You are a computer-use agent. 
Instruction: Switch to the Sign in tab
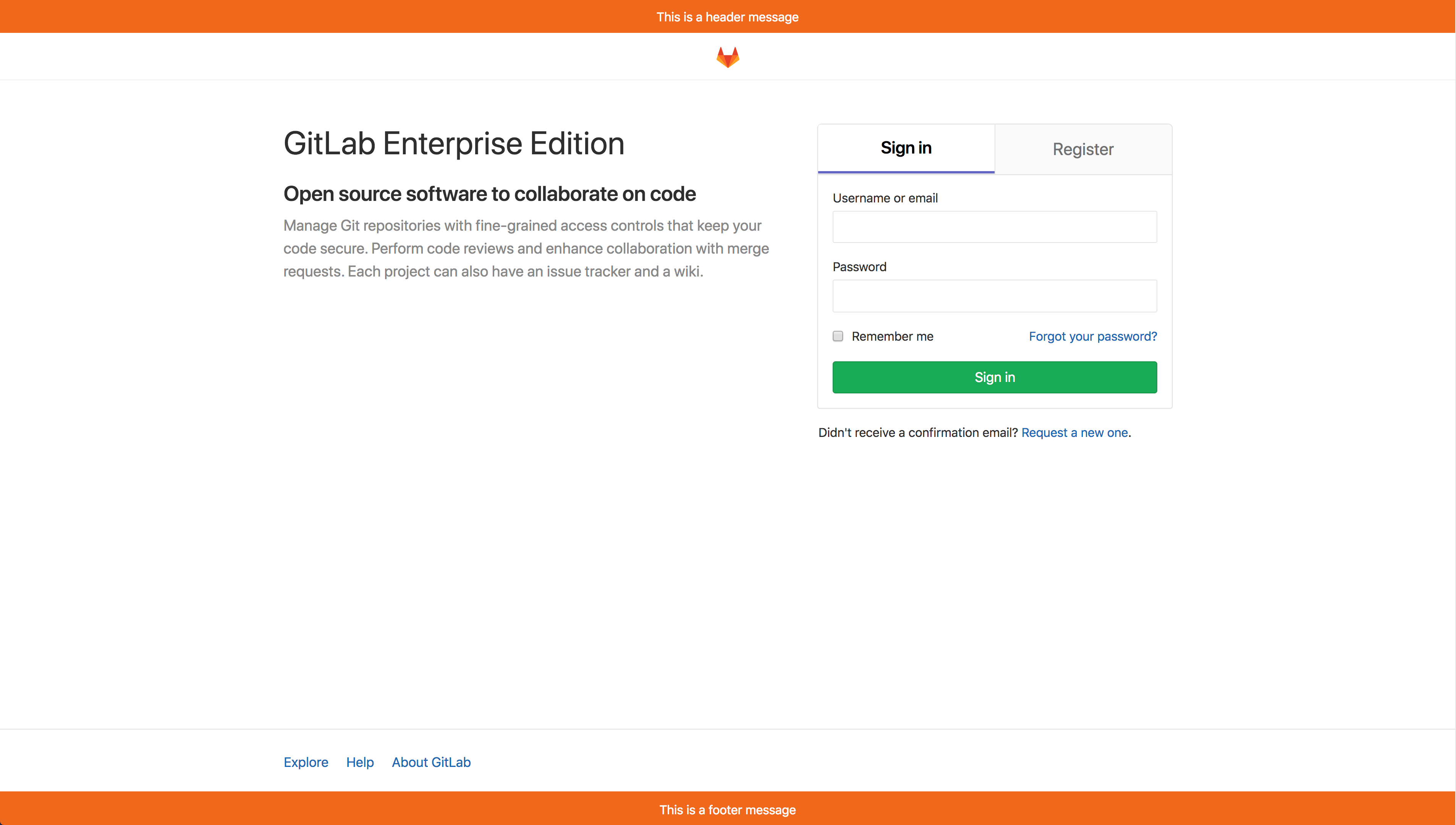(x=906, y=149)
